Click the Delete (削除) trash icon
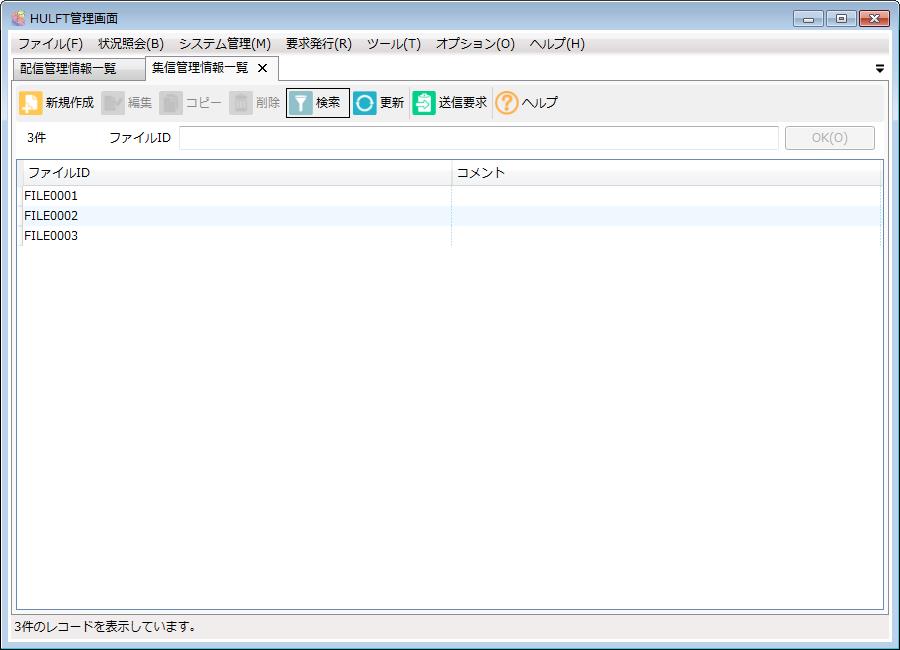 click(241, 103)
